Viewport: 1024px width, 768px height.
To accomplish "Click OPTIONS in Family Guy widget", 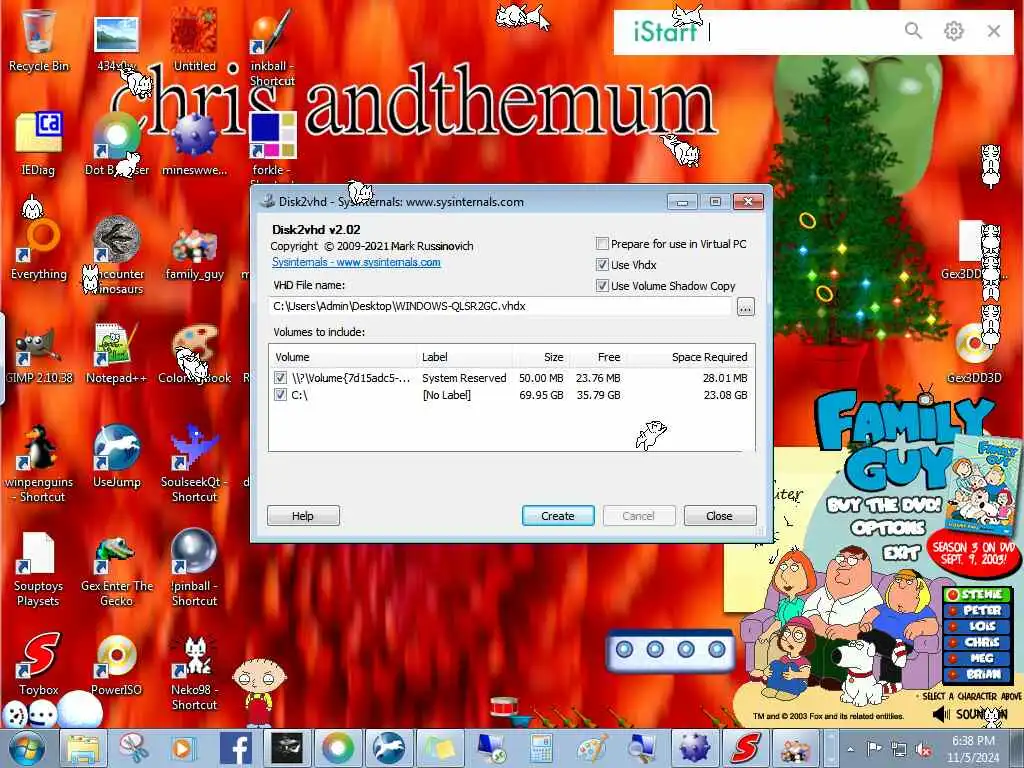I will coord(888,528).
